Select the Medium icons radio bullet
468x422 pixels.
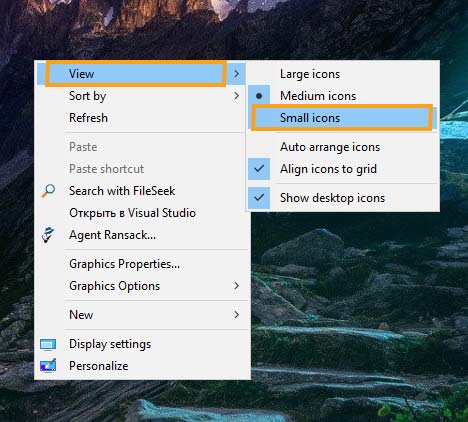[x=259, y=96]
